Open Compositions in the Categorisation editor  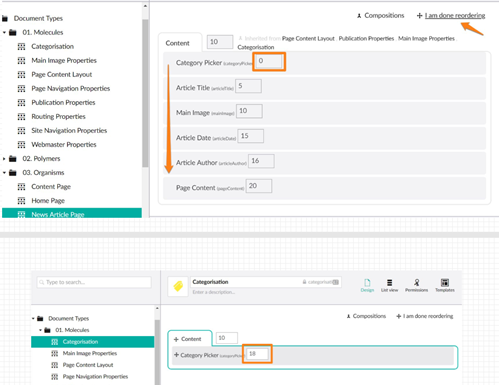click(369, 316)
